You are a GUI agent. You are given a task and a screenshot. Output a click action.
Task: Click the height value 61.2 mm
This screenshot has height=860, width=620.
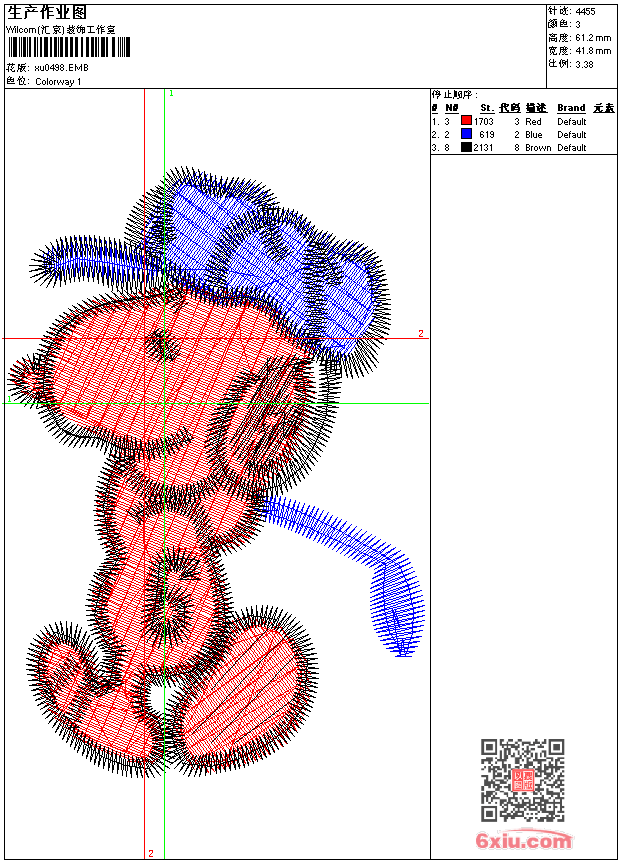593,38
